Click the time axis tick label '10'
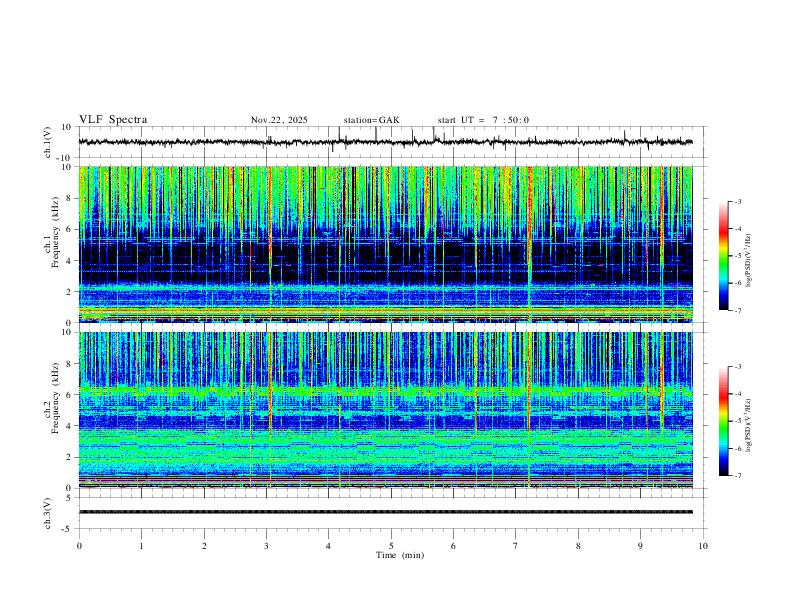 [703, 546]
